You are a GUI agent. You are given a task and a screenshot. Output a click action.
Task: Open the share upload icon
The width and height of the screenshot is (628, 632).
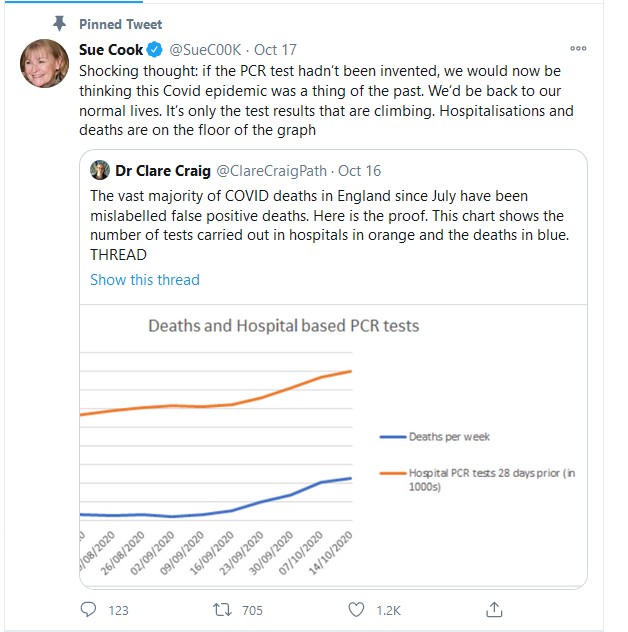[x=494, y=609]
